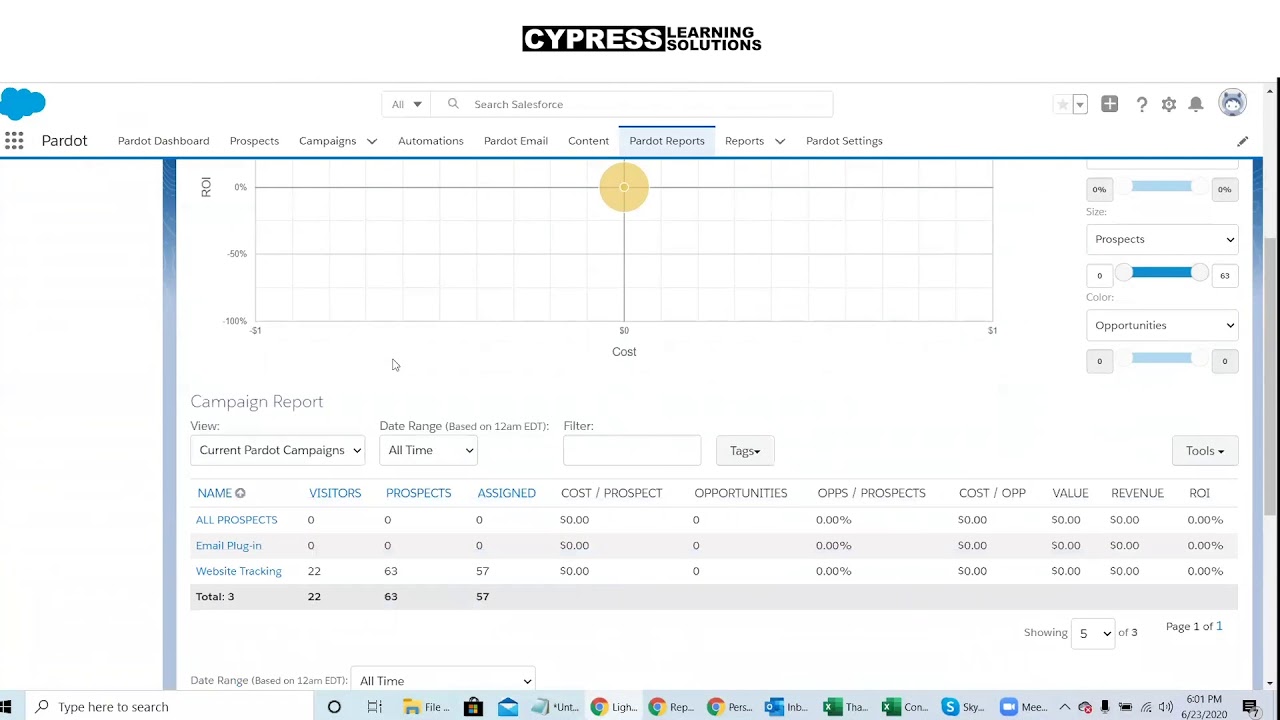The image size is (1280, 720).
Task: Click the NAME column sort icon
Action: click(x=240, y=493)
